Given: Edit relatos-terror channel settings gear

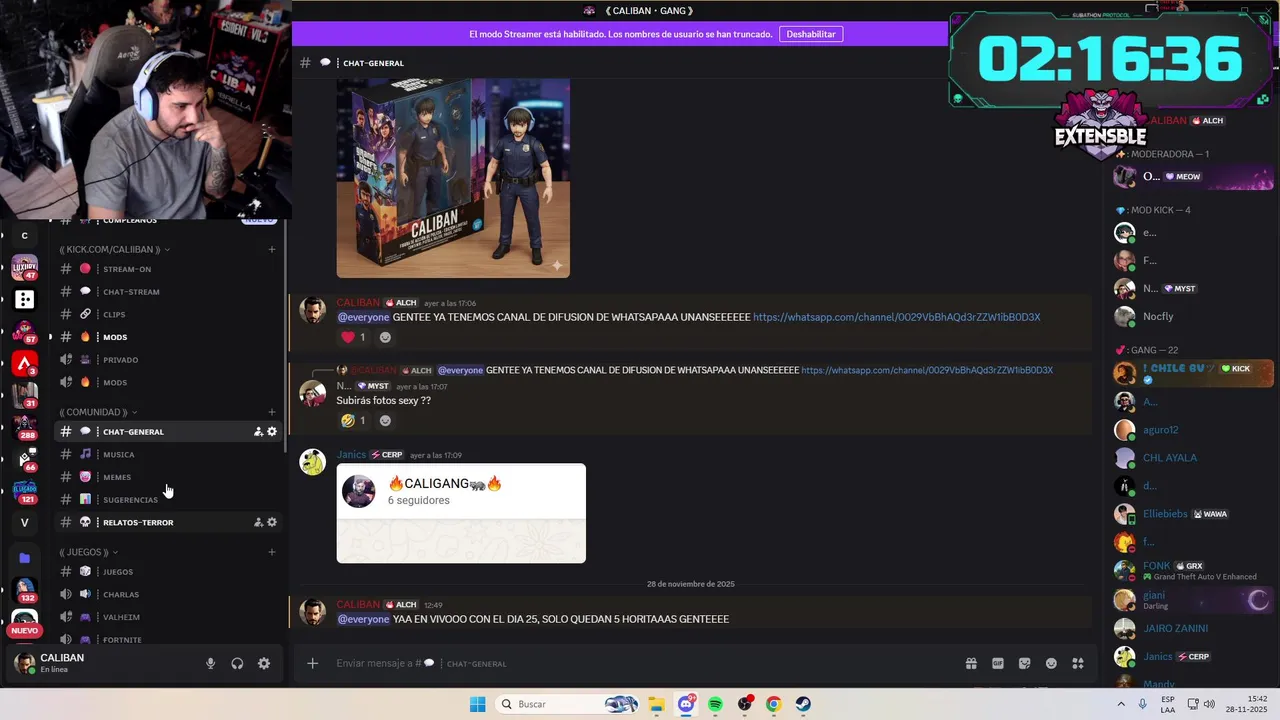Looking at the screenshot, I should [x=272, y=522].
